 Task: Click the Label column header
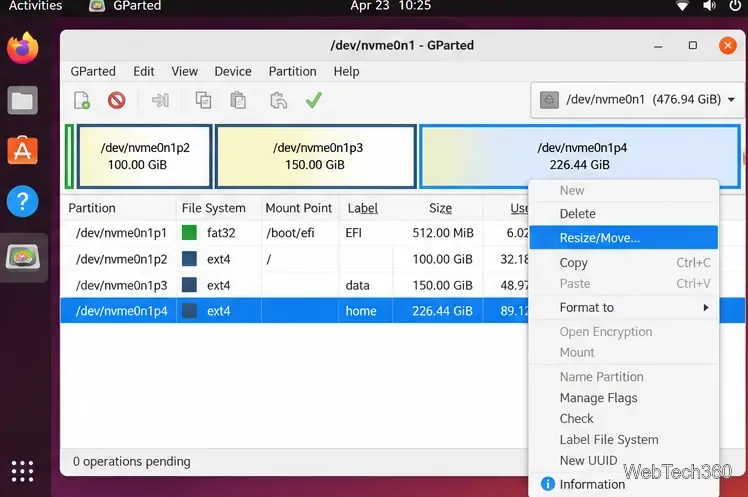tap(365, 208)
